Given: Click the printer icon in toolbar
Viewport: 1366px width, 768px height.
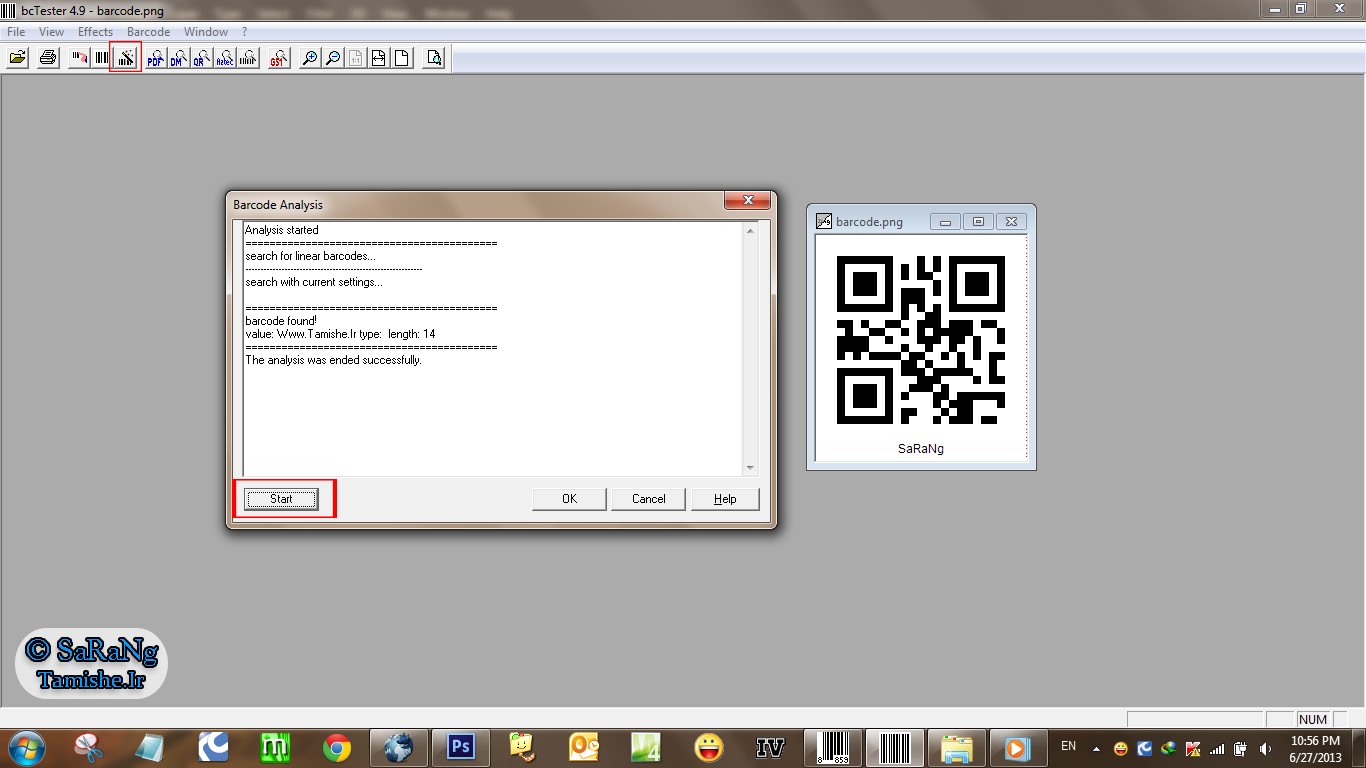Looking at the screenshot, I should click(x=47, y=58).
